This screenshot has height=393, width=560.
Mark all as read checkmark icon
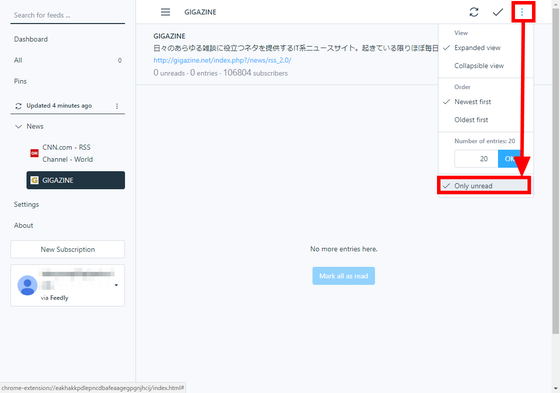[498, 12]
